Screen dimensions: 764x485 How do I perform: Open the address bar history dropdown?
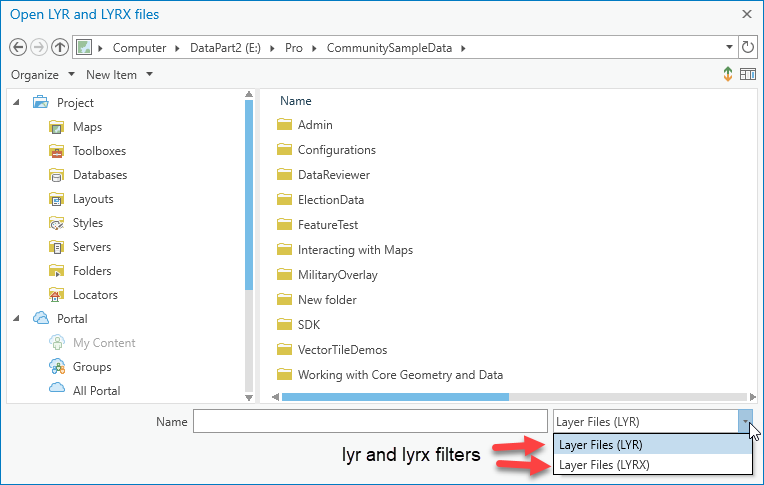729,47
